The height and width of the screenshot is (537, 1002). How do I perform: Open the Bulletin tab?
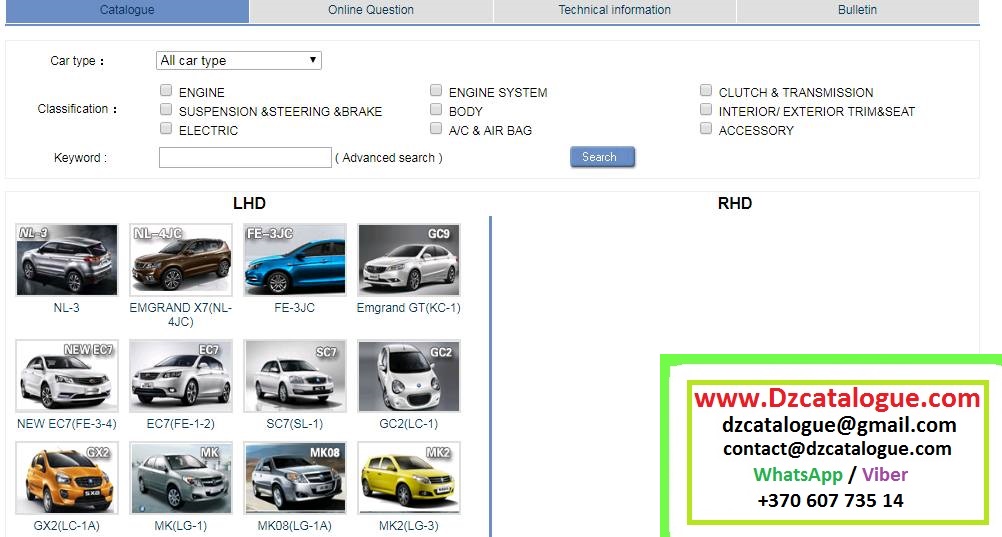[x=858, y=10]
